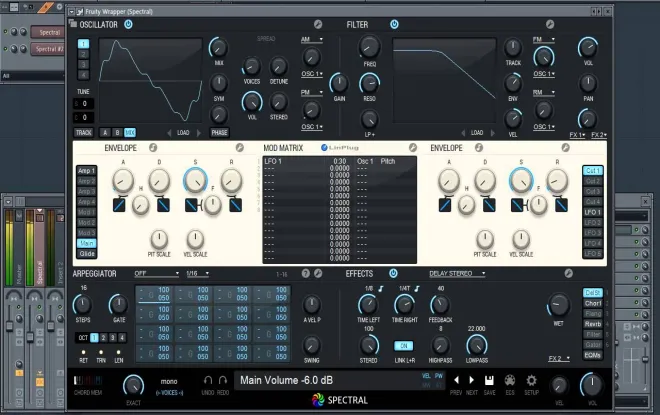Select oscillator 2 button
Viewport: 660px width, 415px height.
point(83,54)
